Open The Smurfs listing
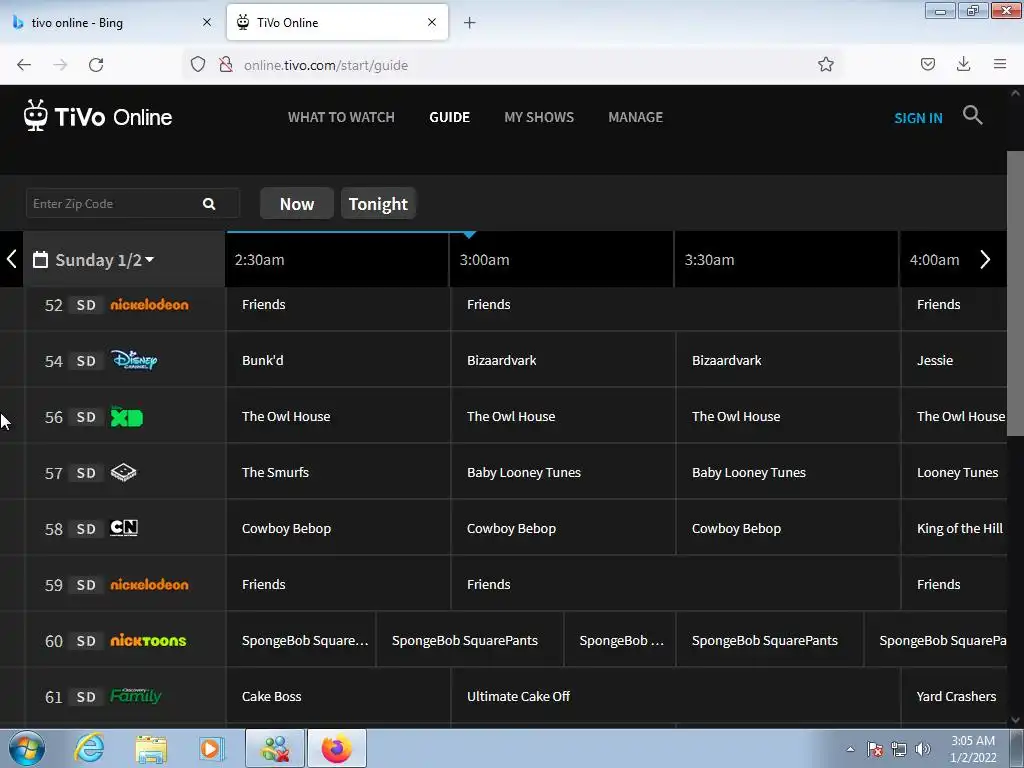 point(338,472)
